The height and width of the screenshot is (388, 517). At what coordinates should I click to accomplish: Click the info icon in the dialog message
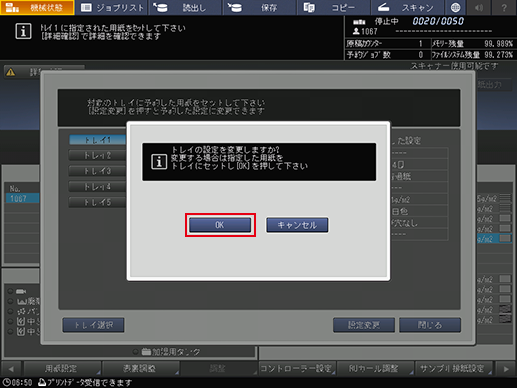159,162
